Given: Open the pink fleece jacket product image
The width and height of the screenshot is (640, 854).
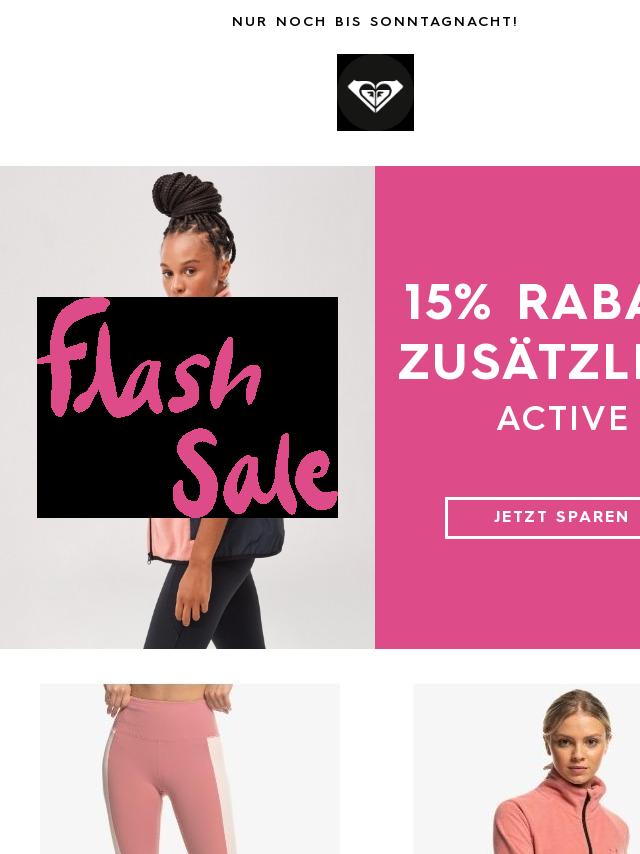Looking at the screenshot, I should pos(527,769).
